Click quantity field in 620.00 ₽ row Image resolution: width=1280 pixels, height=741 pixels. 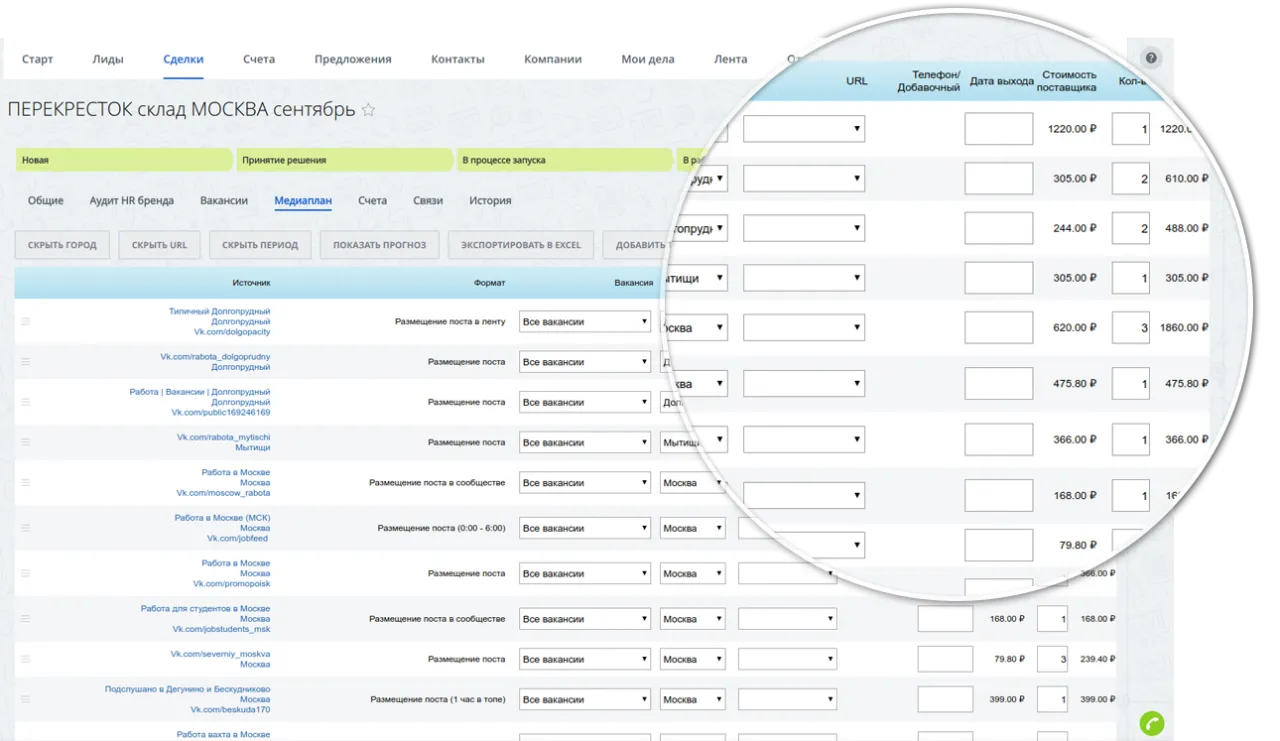pos(1130,327)
